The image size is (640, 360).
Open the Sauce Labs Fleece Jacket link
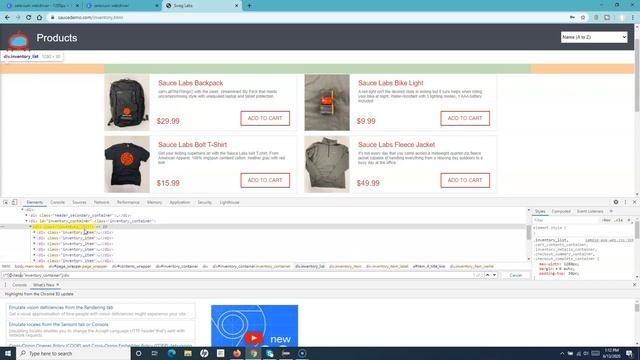click(x=396, y=145)
